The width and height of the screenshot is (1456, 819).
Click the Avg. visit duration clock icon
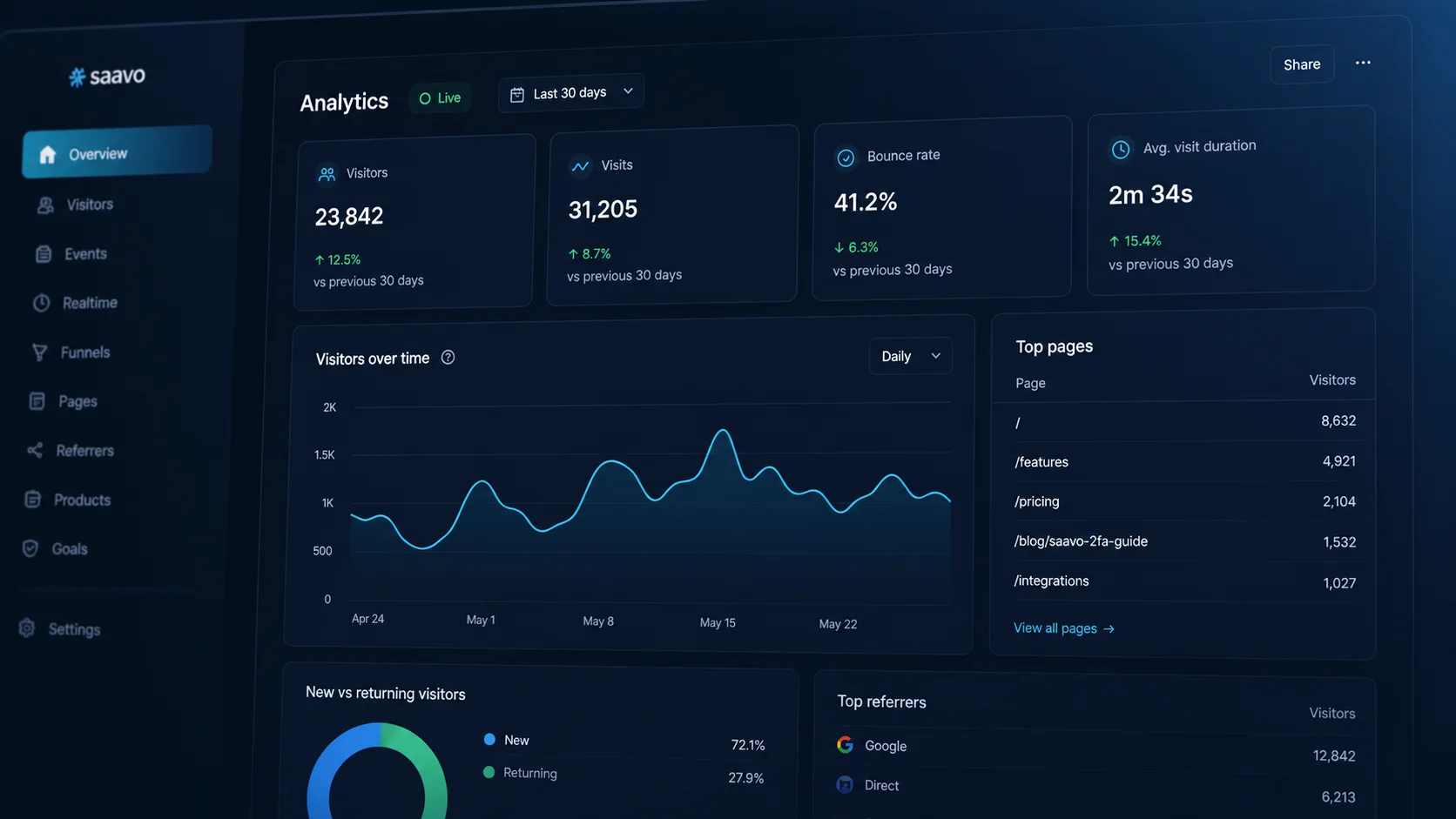(1121, 150)
